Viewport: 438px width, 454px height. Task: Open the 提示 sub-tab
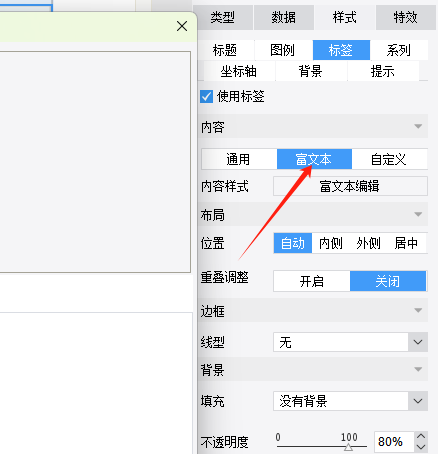click(x=383, y=71)
